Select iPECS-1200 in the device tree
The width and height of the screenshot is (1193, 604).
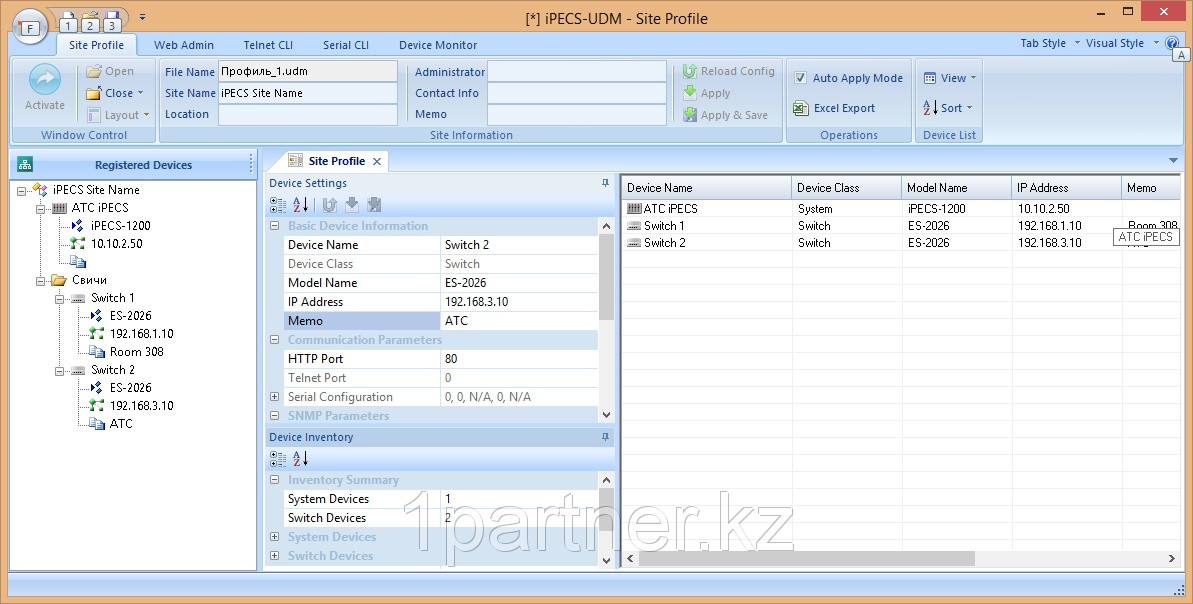120,226
